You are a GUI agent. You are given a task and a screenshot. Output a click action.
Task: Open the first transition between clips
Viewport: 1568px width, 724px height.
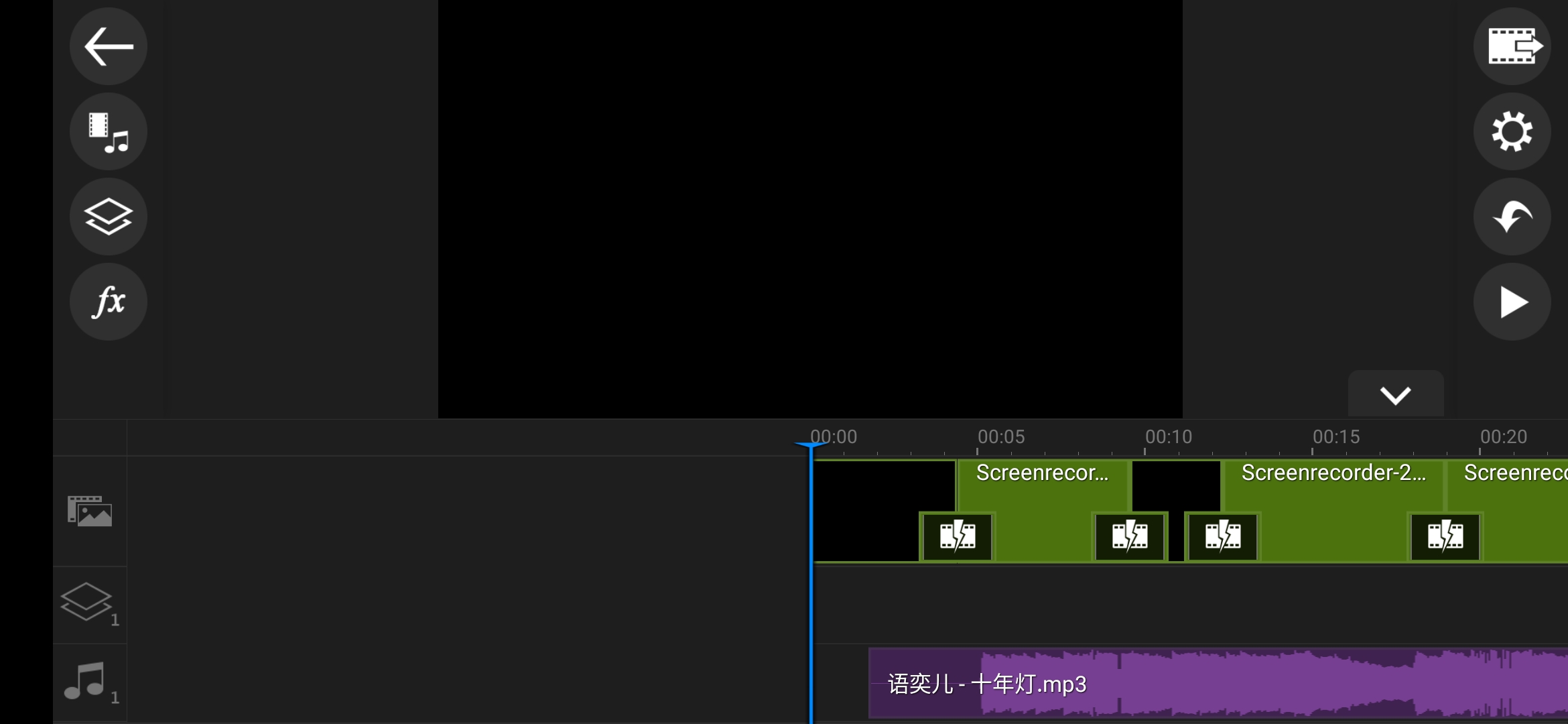pos(957,536)
